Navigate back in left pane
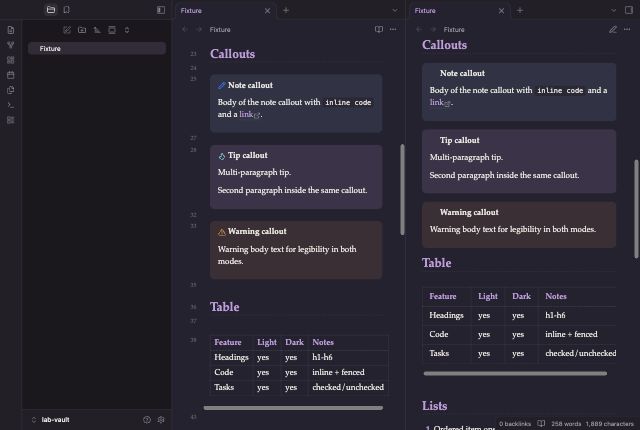 pyautogui.click(x=185, y=29)
